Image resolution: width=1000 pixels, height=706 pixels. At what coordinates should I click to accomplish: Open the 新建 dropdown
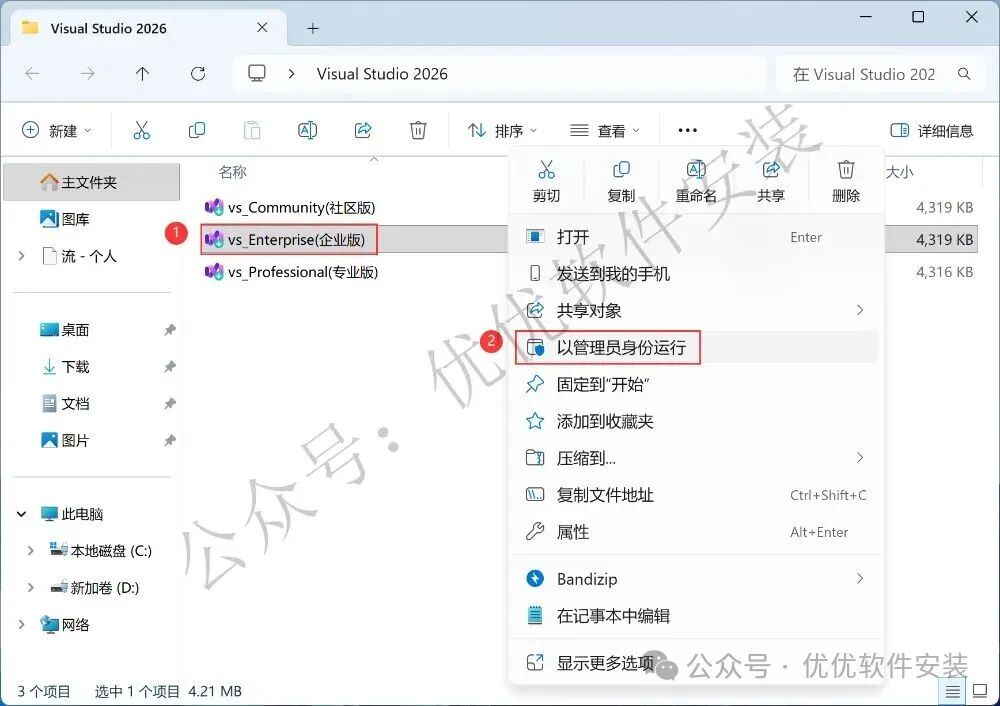pos(57,131)
